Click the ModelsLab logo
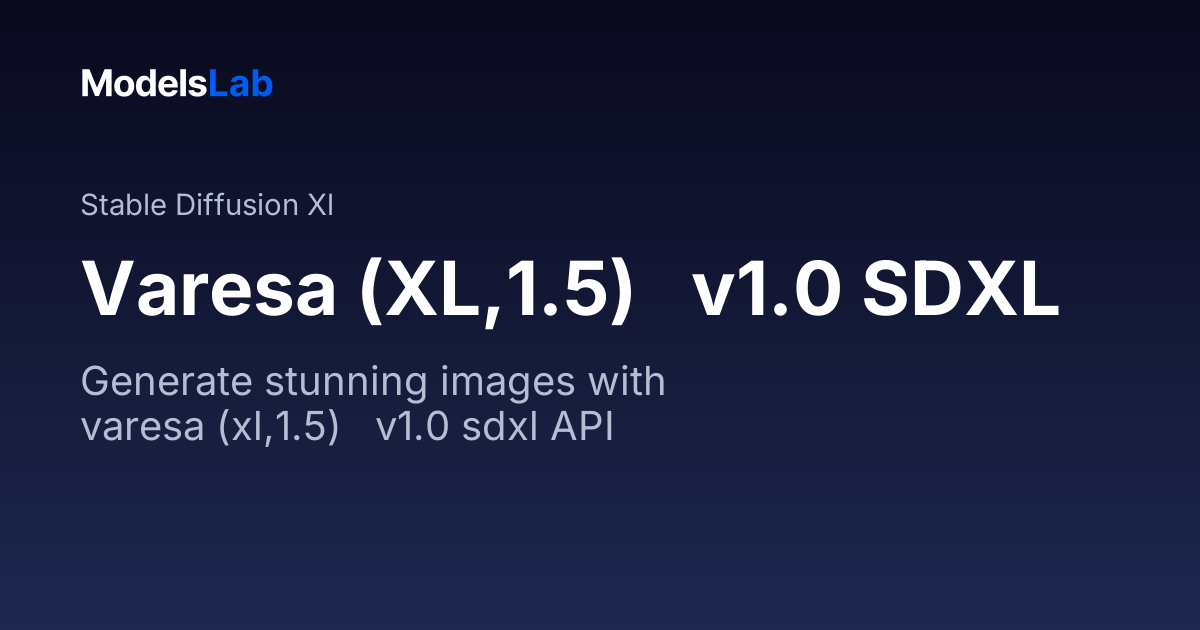 click(x=177, y=84)
